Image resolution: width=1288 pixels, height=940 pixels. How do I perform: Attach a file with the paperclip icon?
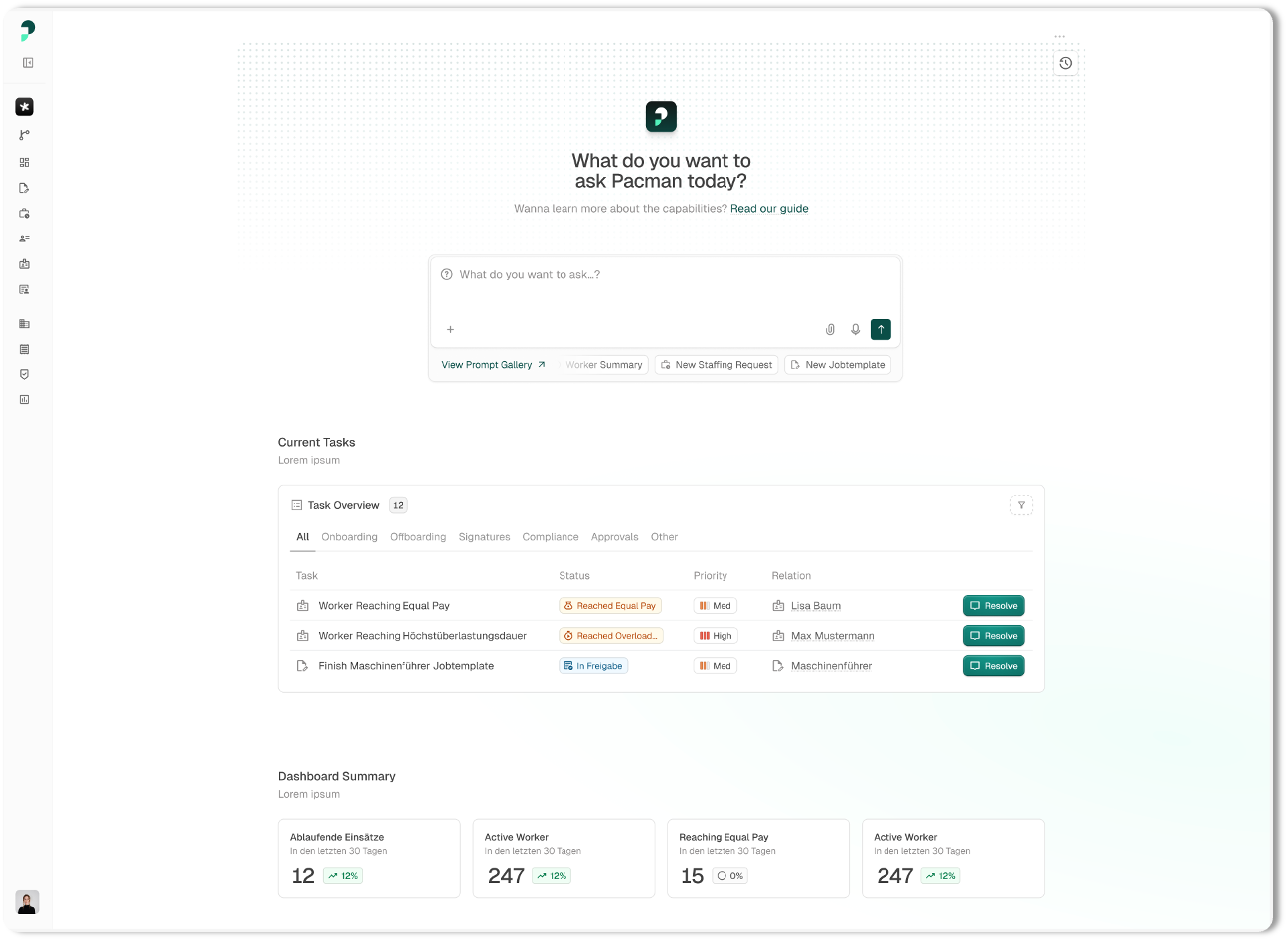(831, 330)
